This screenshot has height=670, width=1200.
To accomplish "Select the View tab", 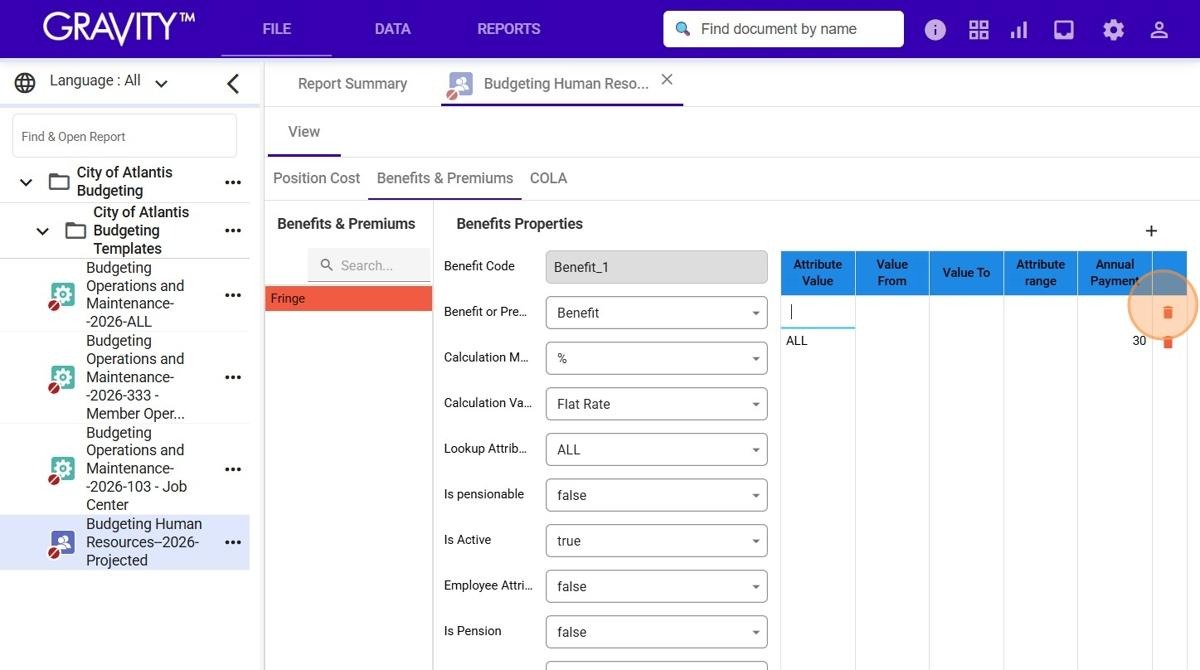I will tap(304, 132).
